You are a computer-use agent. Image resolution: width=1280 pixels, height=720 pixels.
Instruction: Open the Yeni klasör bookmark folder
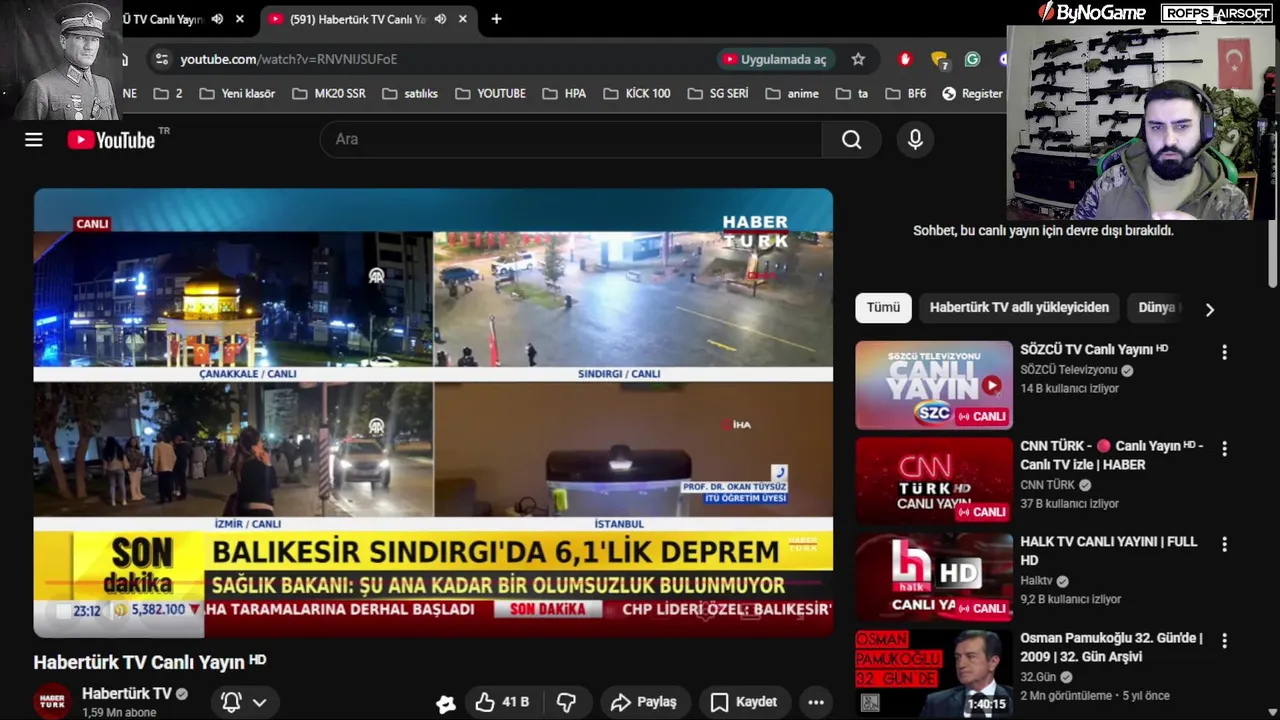tap(237, 93)
